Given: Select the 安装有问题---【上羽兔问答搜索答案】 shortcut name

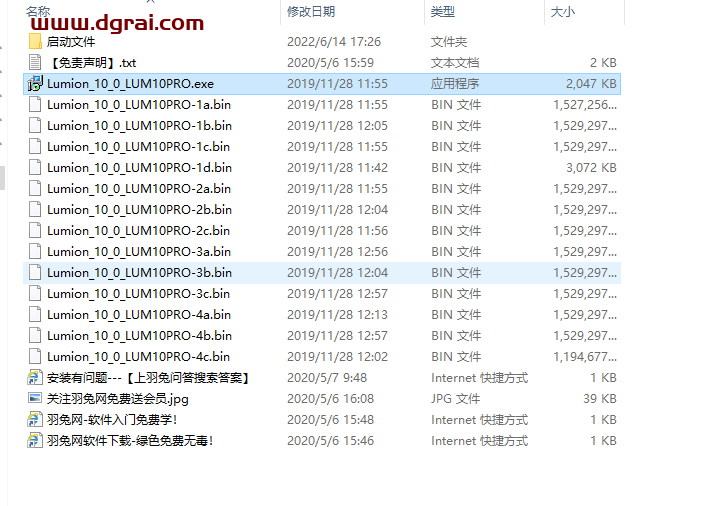Looking at the screenshot, I should click(x=149, y=378).
